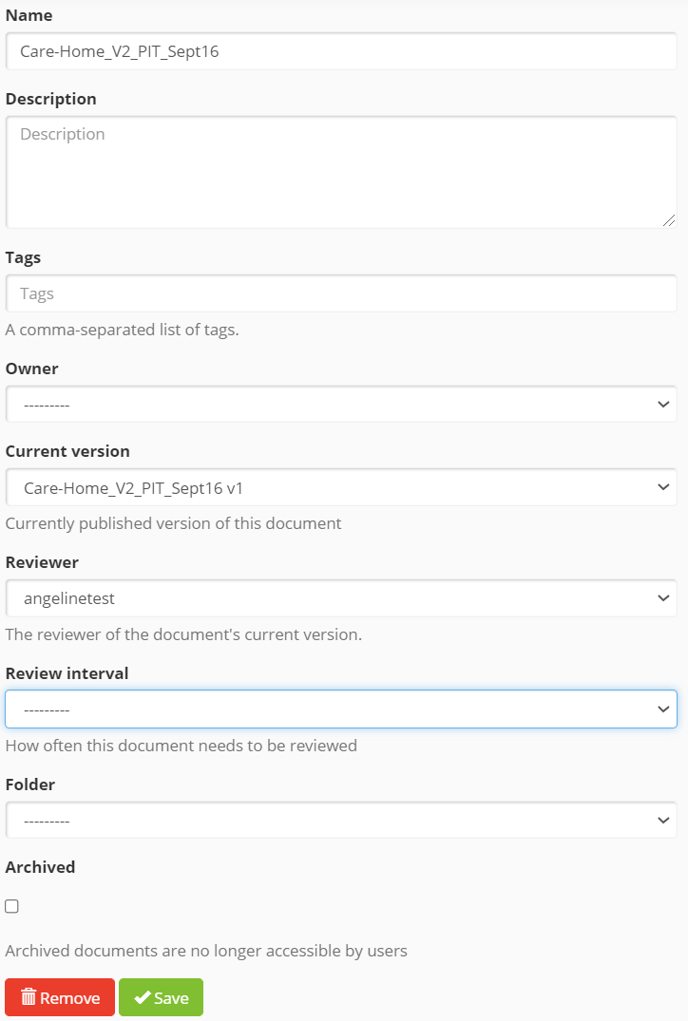The width and height of the screenshot is (688, 1021).
Task: Click the Tags input box
Action: point(341,293)
